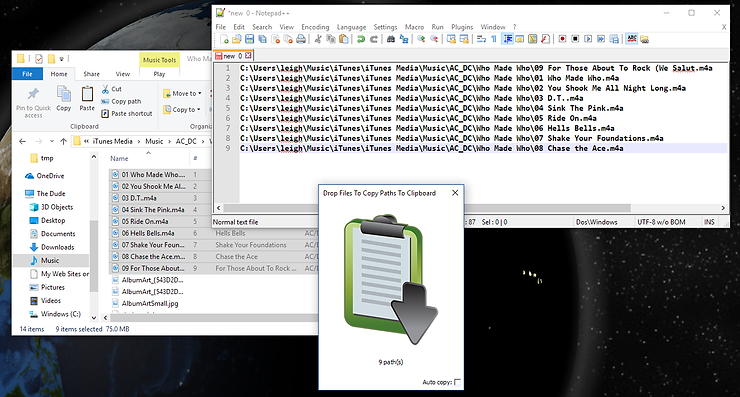The width and height of the screenshot is (740, 397).
Task: Undo with the green arrow icon
Action: (361, 39)
